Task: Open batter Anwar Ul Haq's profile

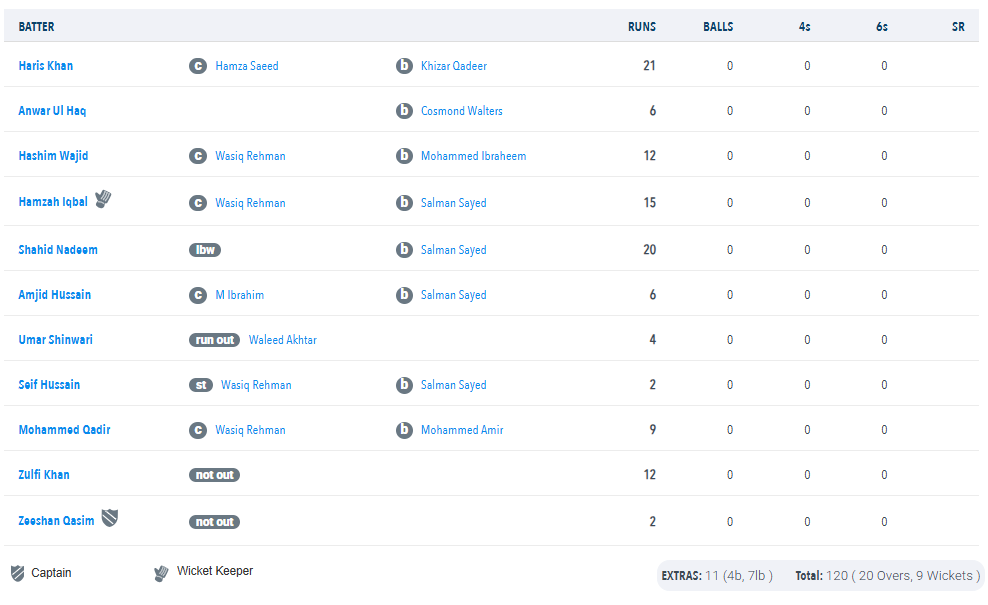Action: click(52, 111)
